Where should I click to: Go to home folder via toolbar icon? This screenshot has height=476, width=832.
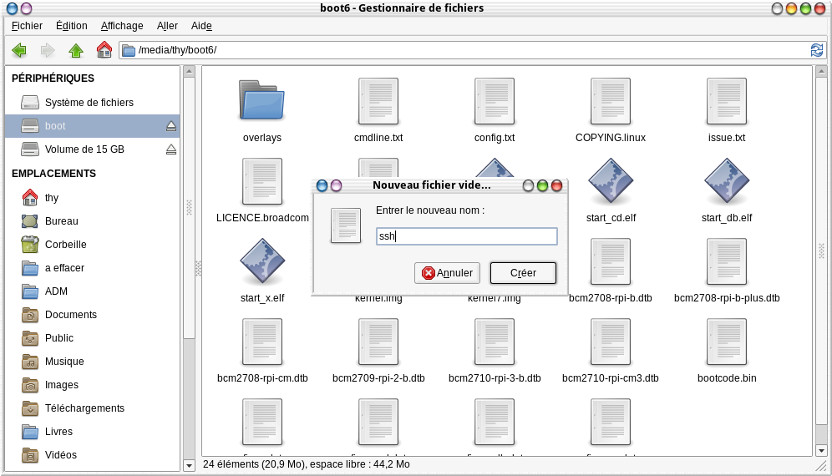coord(104,50)
